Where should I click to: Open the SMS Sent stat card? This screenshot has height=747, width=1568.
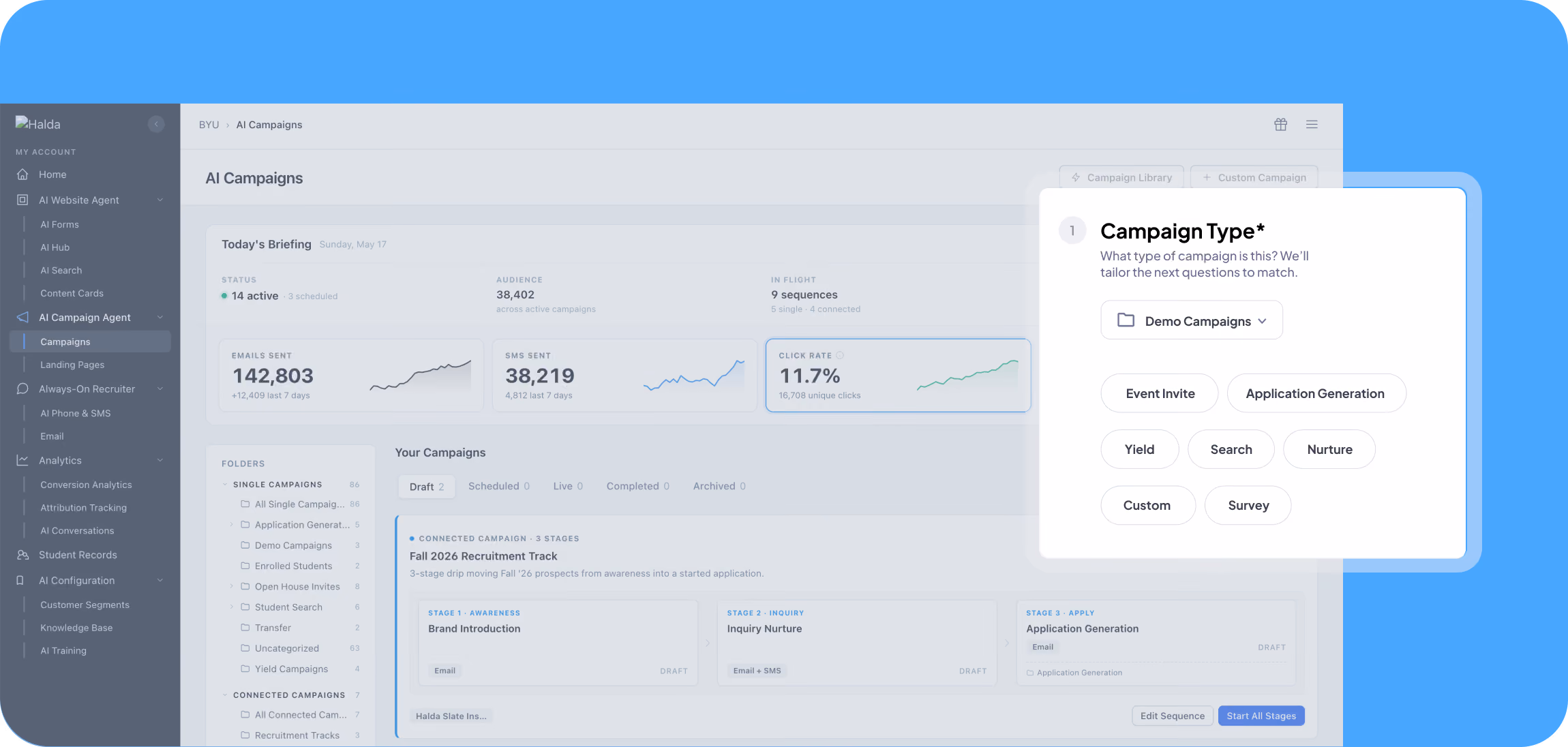(x=624, y=376)
